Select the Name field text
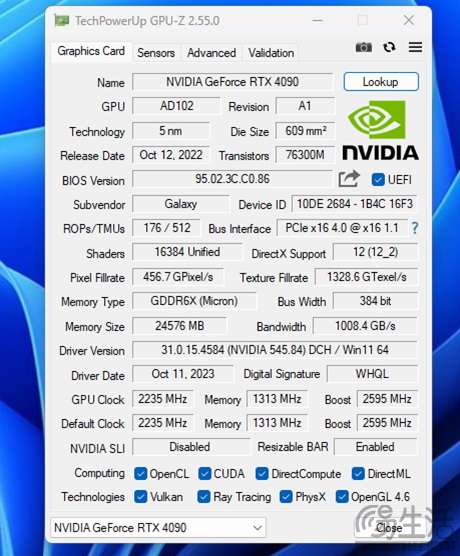The height and width of the screenshot is (556, 460). (232, 82)
